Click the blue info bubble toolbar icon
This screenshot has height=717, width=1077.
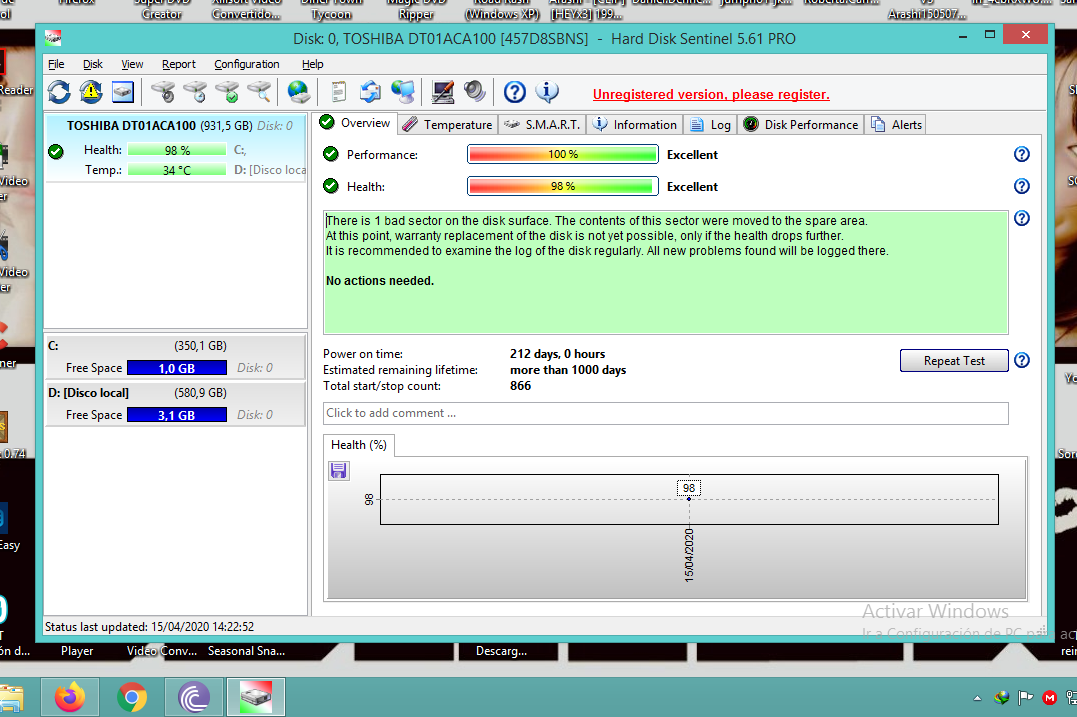click(547, 92)
